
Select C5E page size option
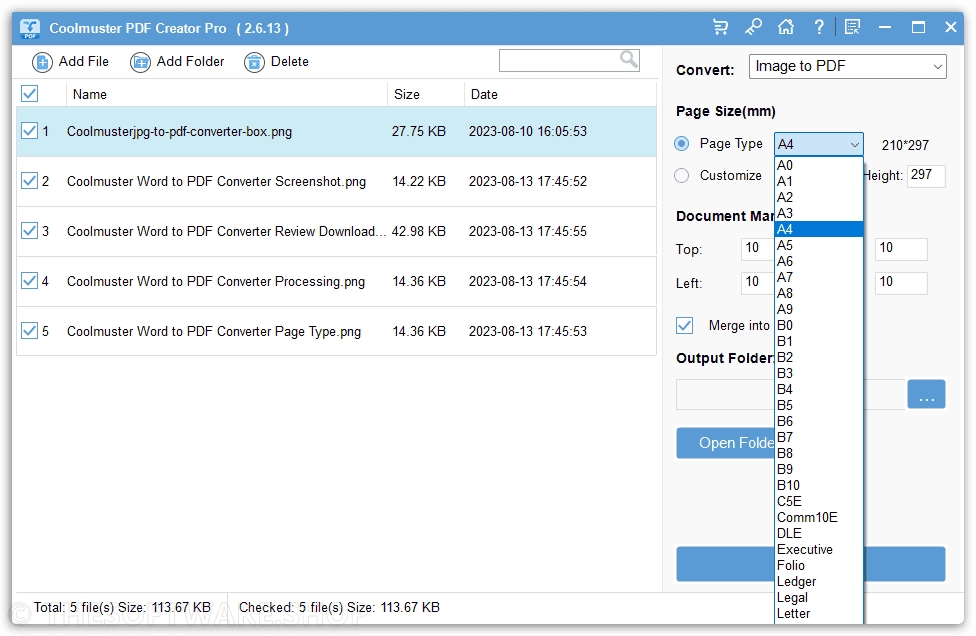click(819, 502)
